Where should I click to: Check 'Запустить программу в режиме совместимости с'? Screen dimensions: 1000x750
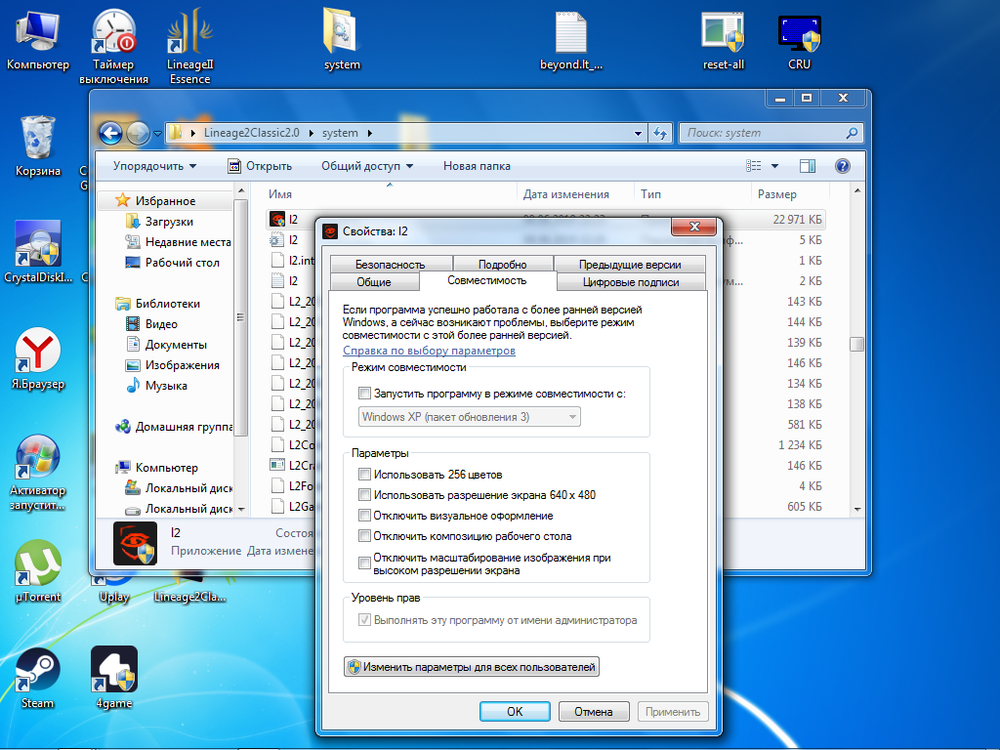coord(366,393)
